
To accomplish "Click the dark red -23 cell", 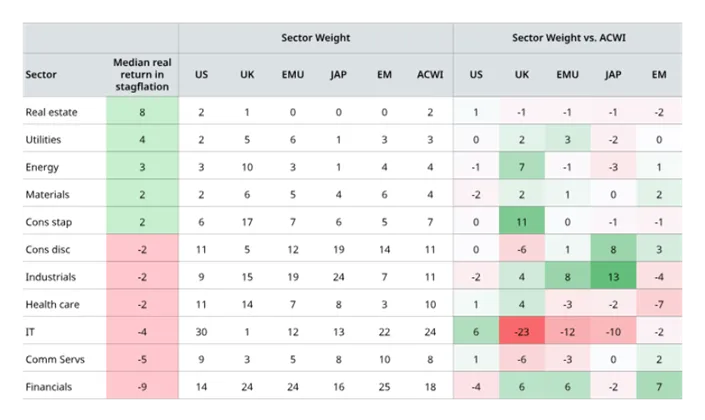I will (521, 332).
